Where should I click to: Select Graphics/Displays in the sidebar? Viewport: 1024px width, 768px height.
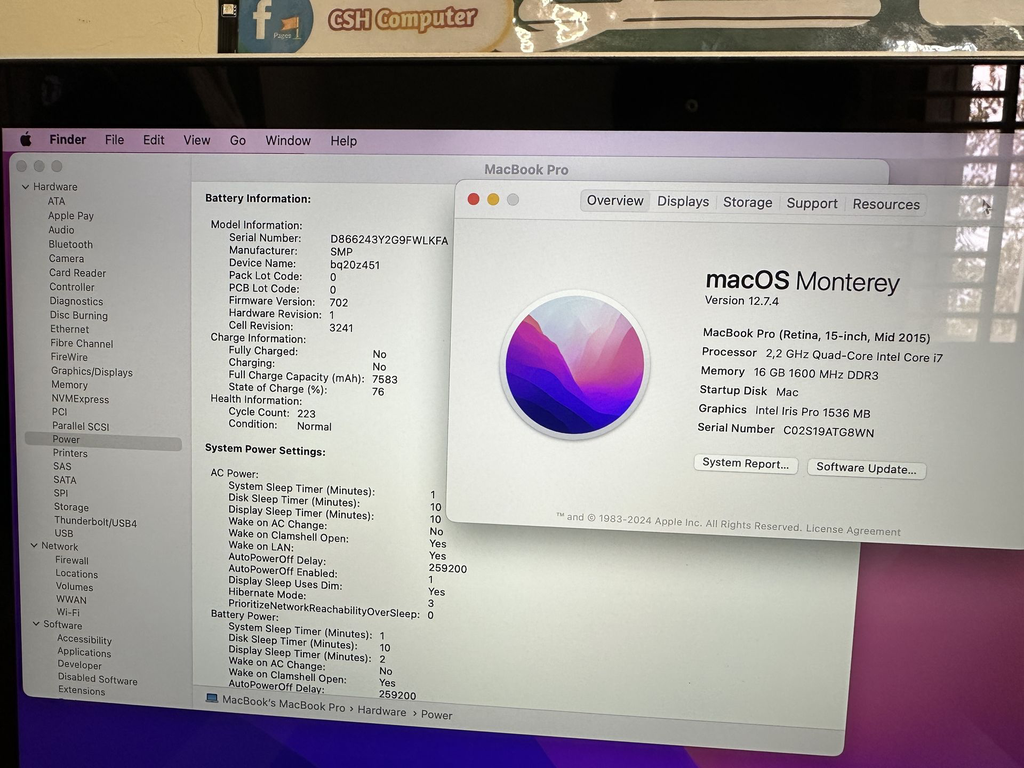(92, 372)
